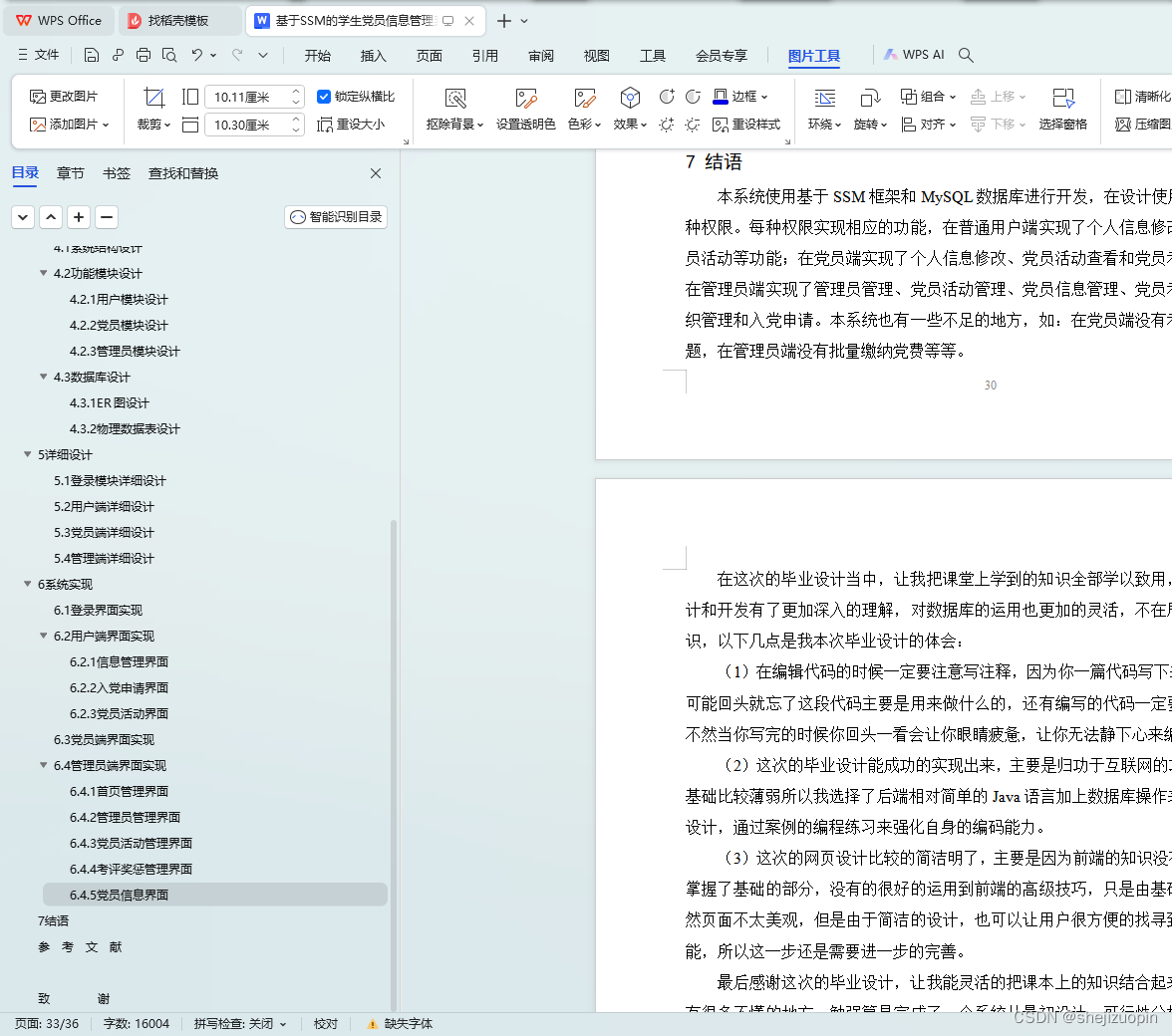Viewport: 1172px width, 1036px height.
Task: Click the Print Preview icon
Action: coord(169,55)
